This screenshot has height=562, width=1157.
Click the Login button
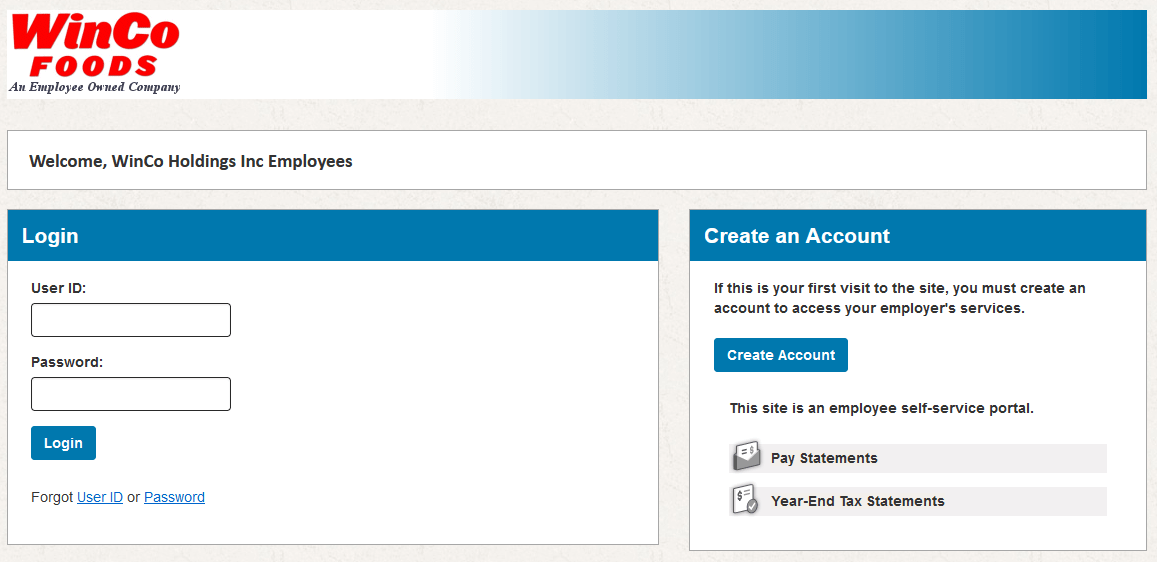click(x=63, y=443)
